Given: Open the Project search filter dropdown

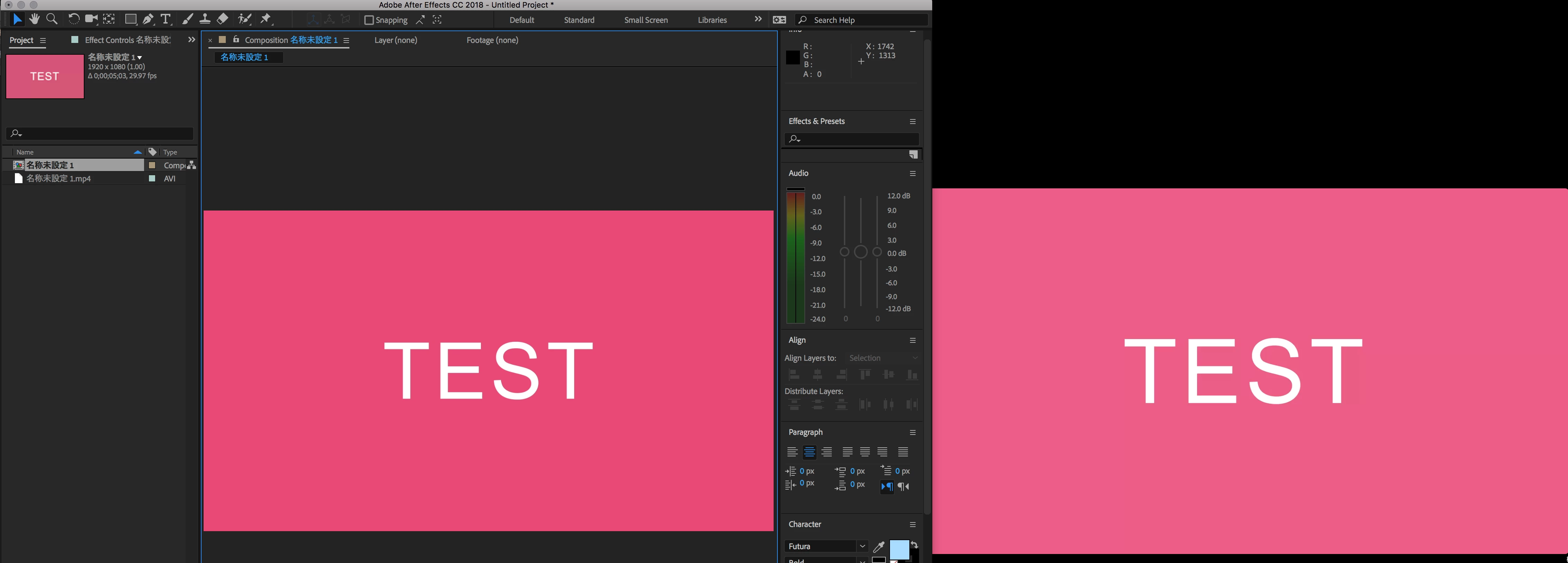Looking at the screenshot, I should pos(16,133).
